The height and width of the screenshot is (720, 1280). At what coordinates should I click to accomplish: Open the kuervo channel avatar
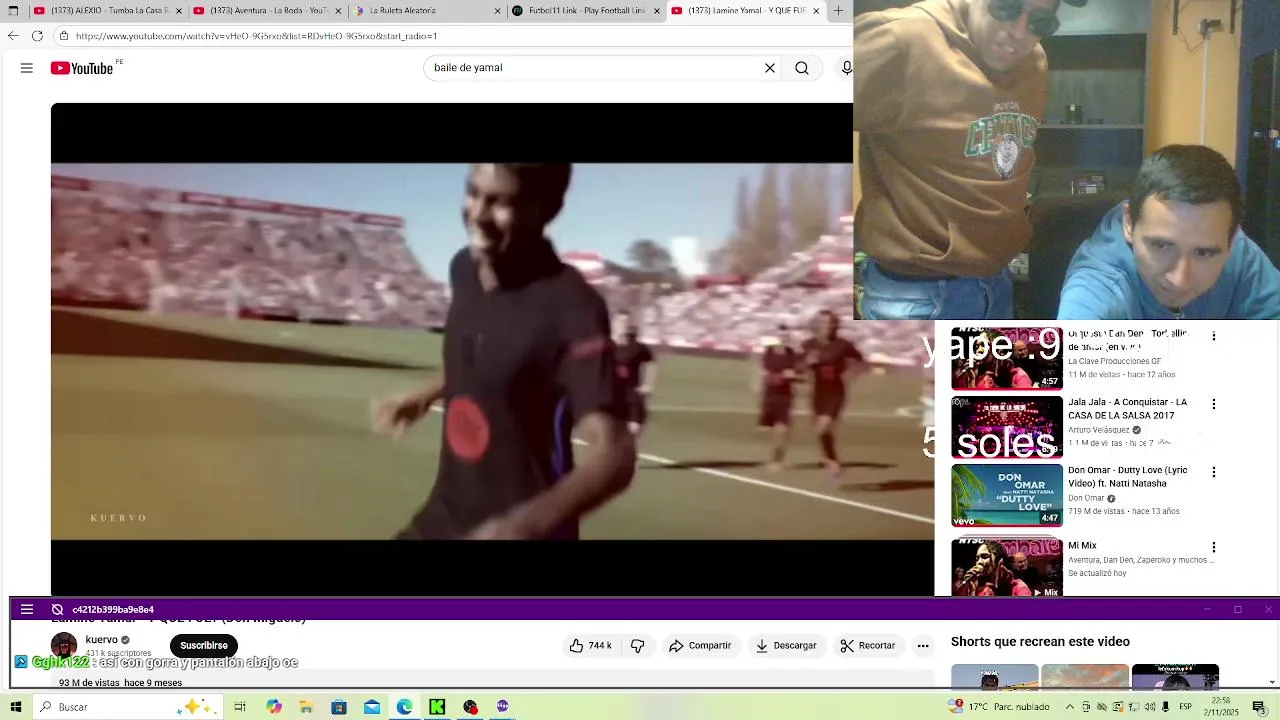click(64, 645)
